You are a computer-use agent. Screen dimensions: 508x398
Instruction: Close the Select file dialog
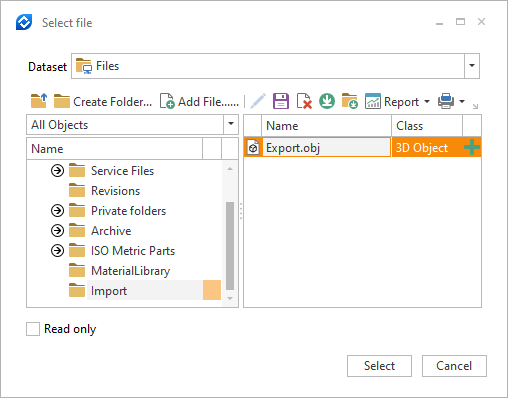(x=481, y=22)
